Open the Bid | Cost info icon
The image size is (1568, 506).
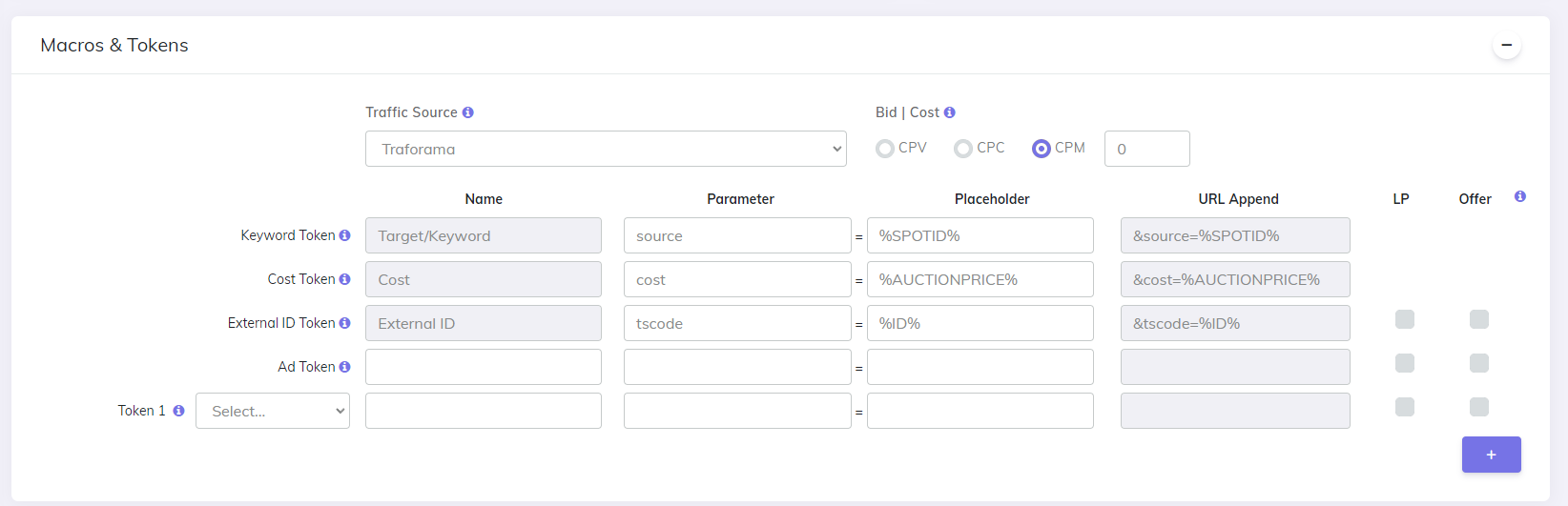949,112
